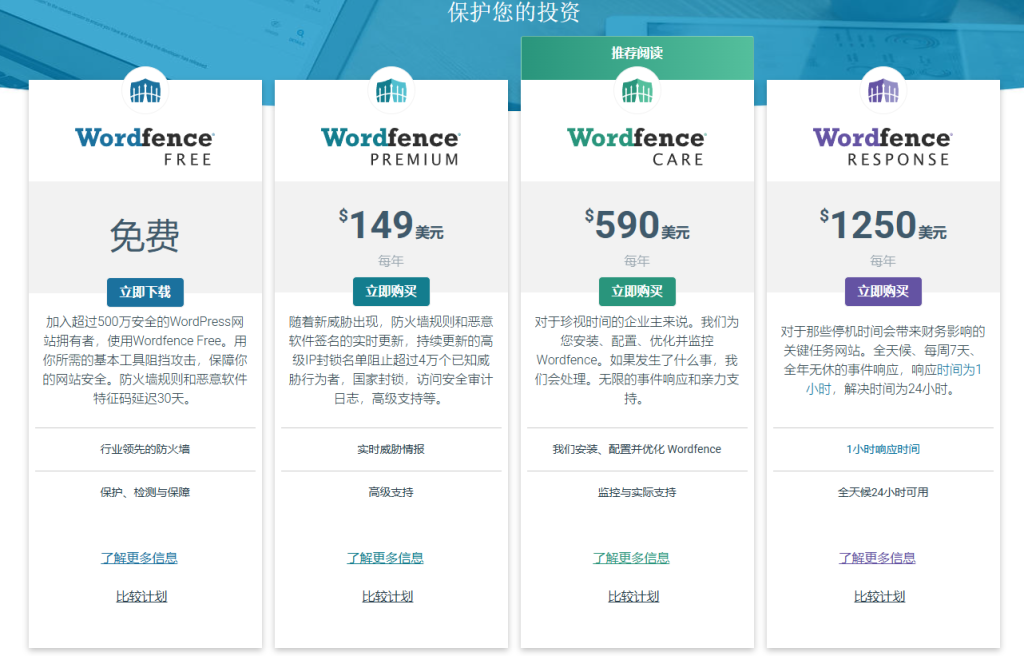The width and height of the screenshot is (1024, 656).
Task: Select the Wordfence FREE logo
Action: [146, 141]
